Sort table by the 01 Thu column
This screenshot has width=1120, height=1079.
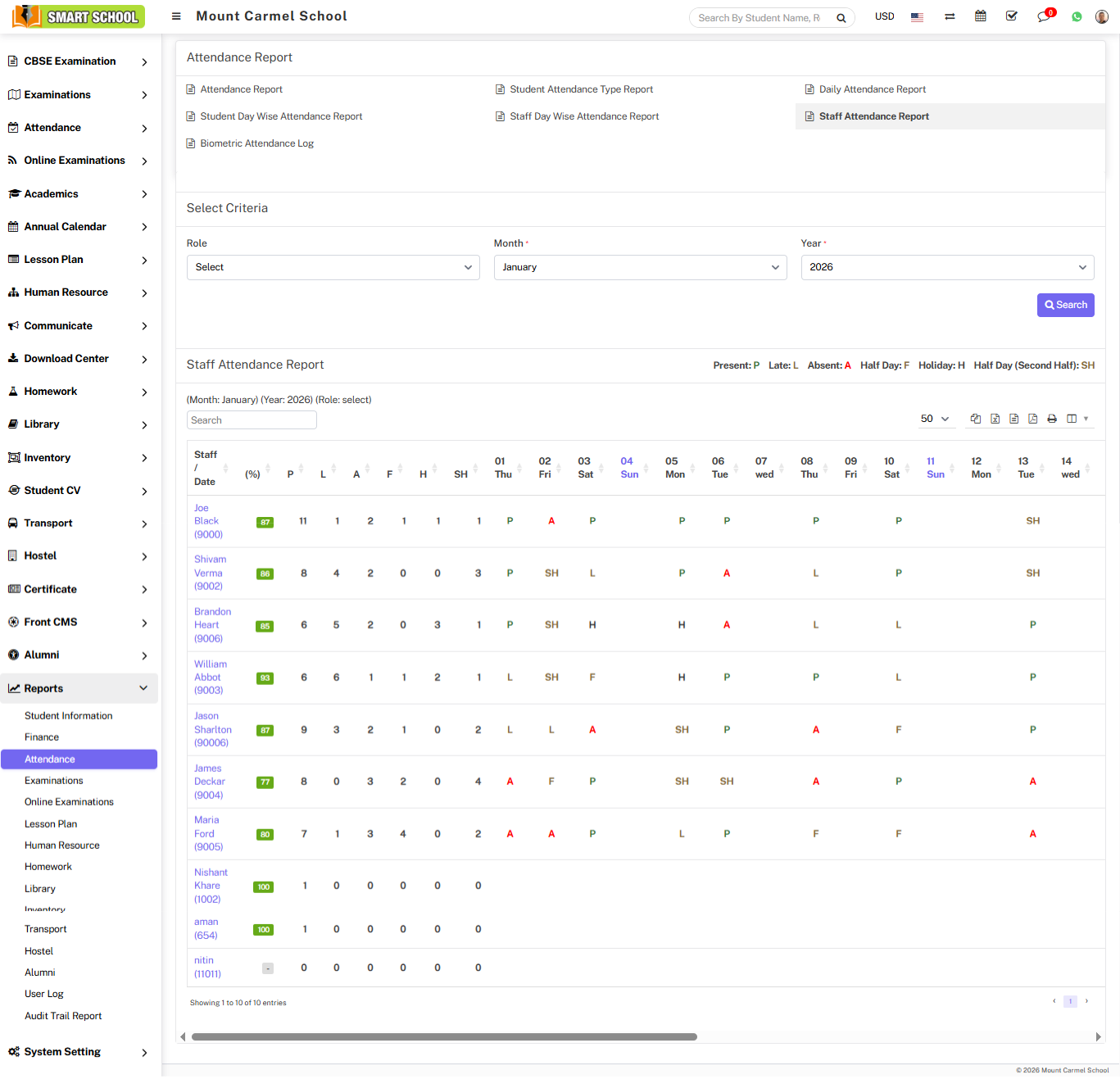point(503,468)
